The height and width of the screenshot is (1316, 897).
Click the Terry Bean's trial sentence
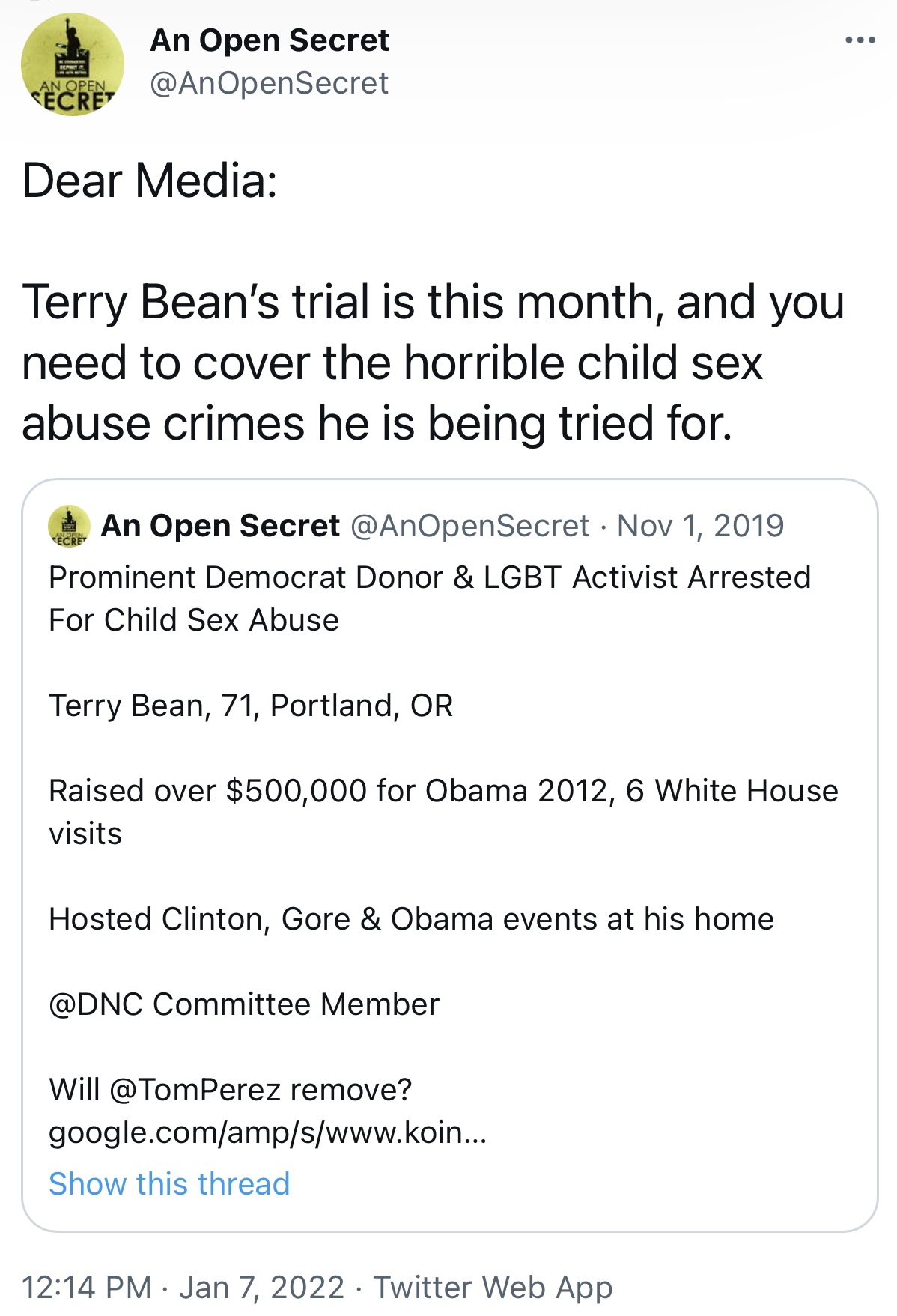(433, 363)
